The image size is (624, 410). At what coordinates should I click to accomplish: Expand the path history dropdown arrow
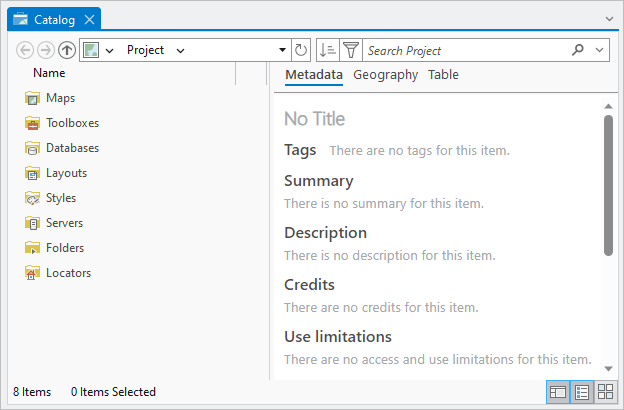pyautogui.click(x=282, y=50)
